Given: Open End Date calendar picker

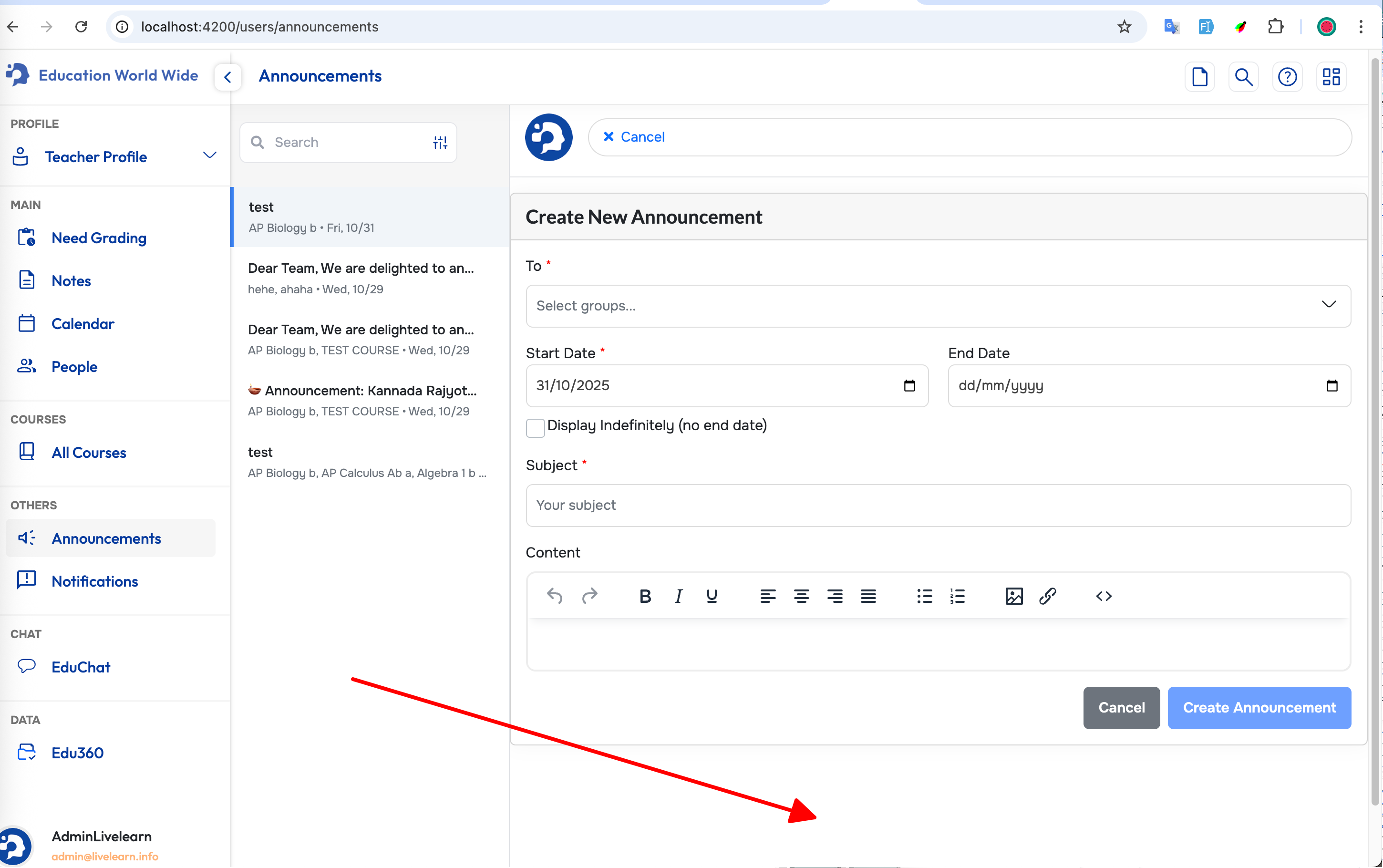Looking at the screenshot, I should [1331, 385].
